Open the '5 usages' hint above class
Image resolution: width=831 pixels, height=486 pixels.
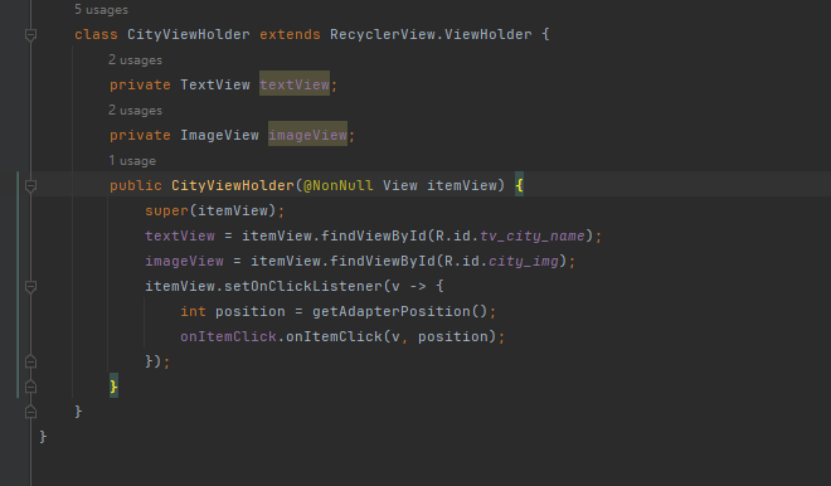(x=101, y=10)
